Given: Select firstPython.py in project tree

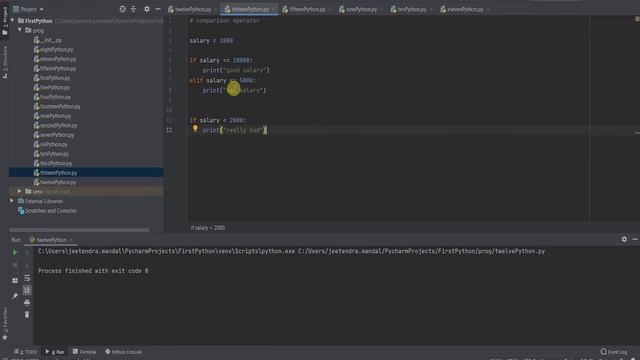Looking at the screenshot, I should (52, 78).
